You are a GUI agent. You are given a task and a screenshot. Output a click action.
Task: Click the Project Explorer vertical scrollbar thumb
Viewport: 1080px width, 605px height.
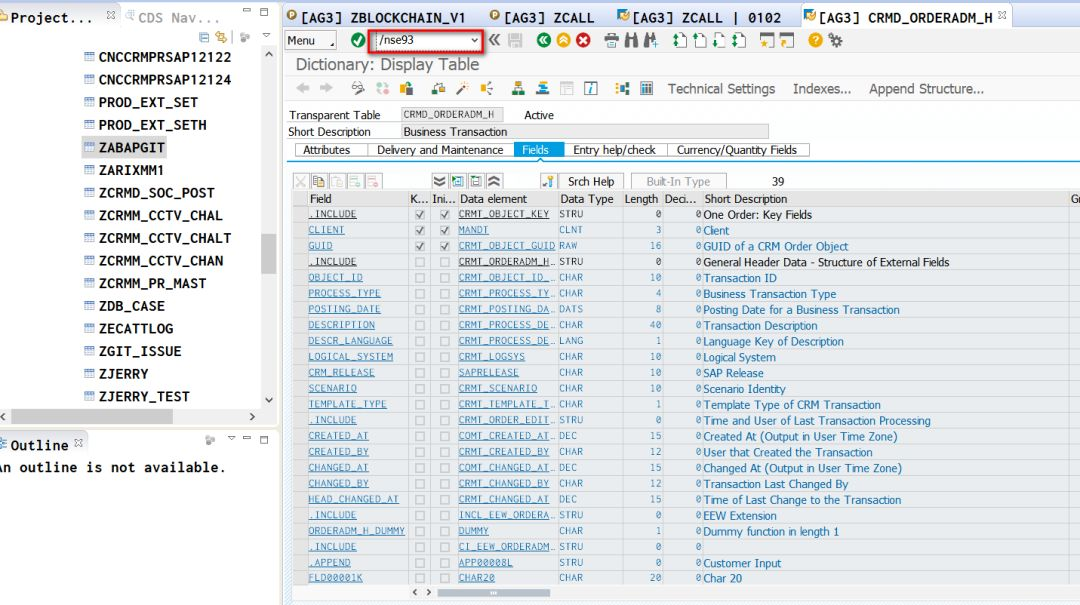click(x=269, y=254)
